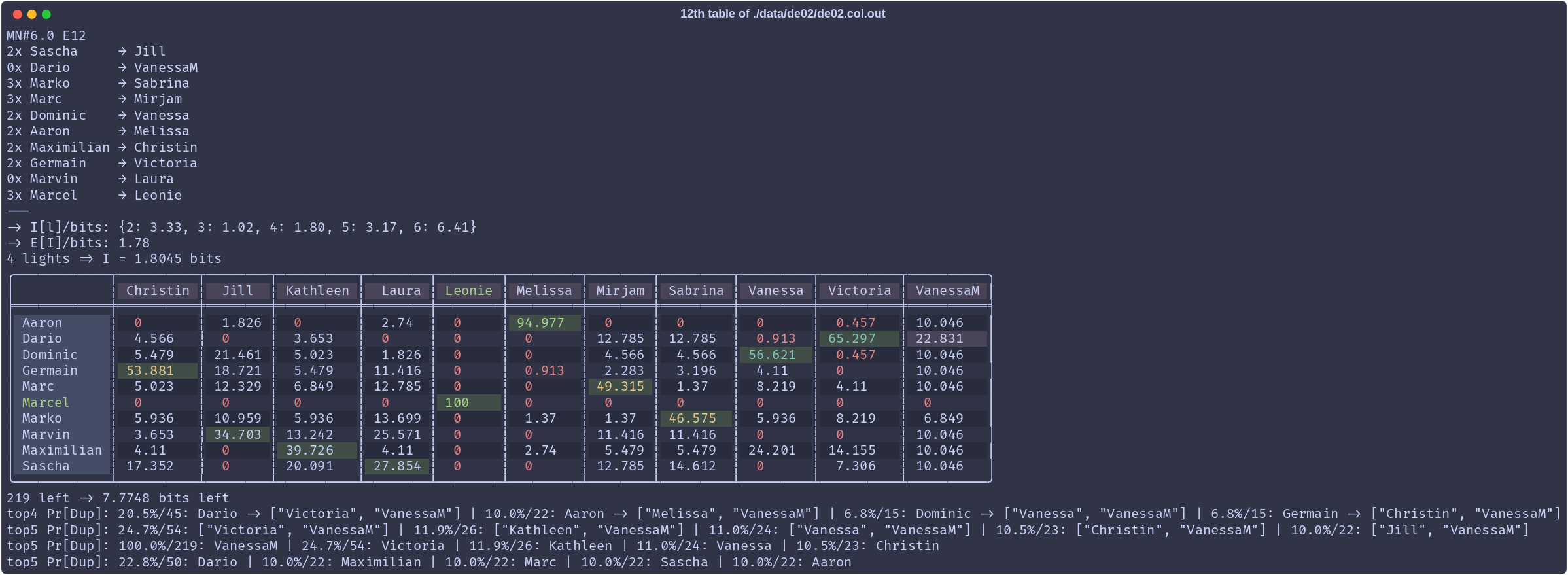The height and width of the screenshot is (575, 1568).
Task: Click the 'MN#6.0 E12' line
Action: click(46, 35)
